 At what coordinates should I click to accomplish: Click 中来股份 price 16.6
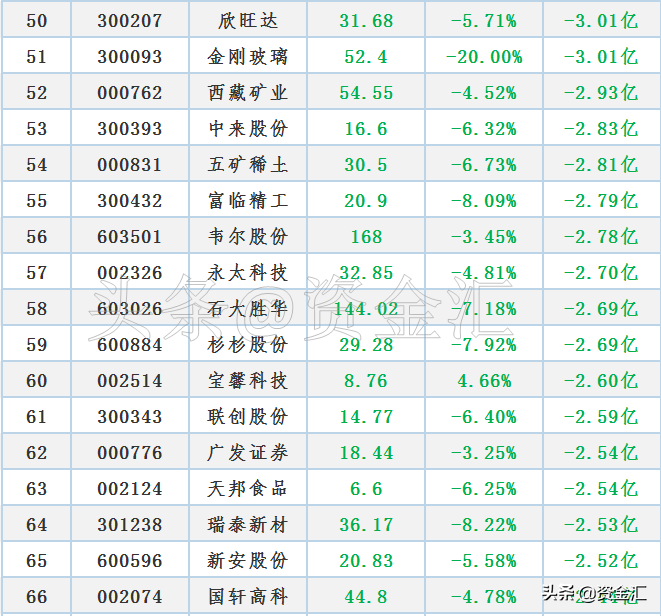[366, 129]
